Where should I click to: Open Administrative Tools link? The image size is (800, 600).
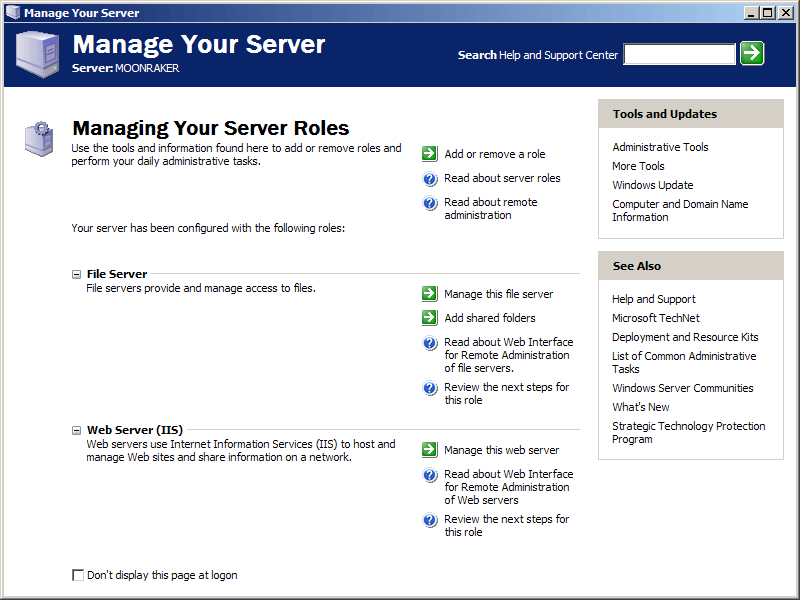tap(660, 147)
